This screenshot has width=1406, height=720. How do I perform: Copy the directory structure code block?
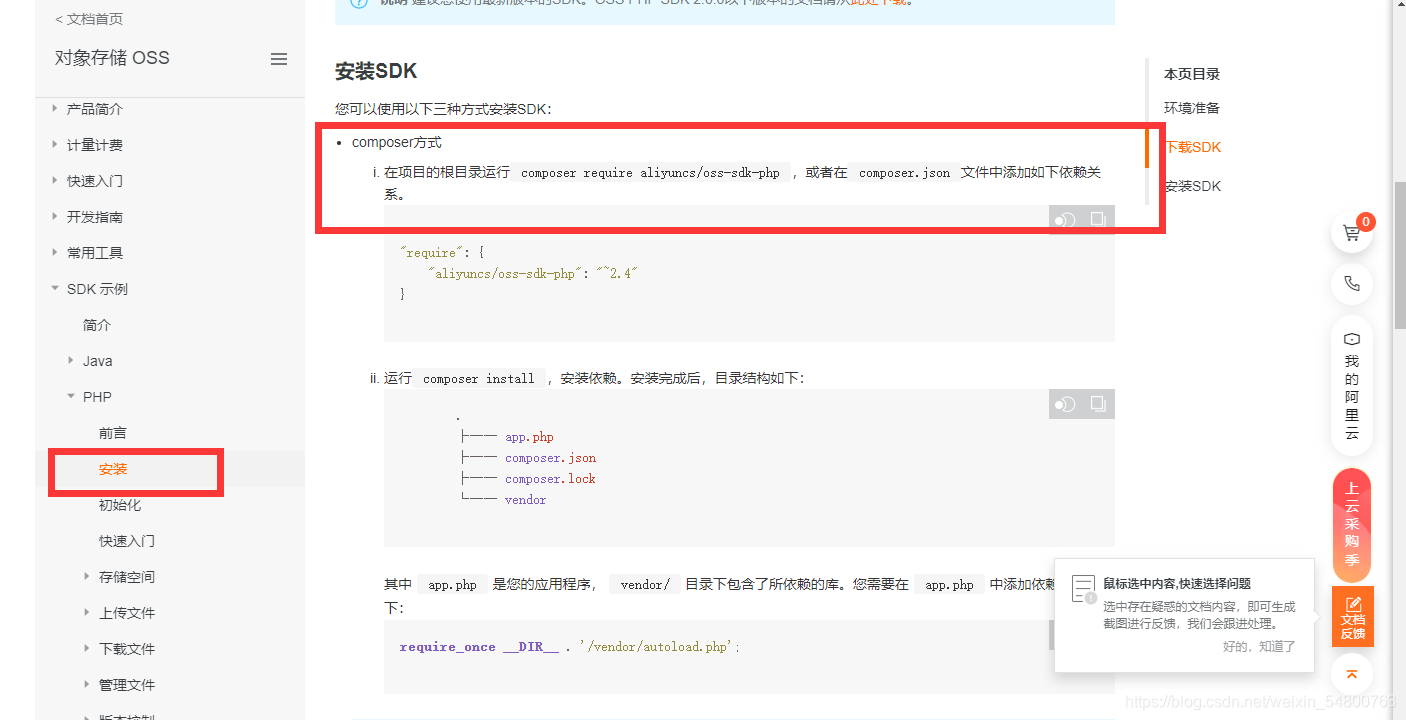pos(1098,404)
